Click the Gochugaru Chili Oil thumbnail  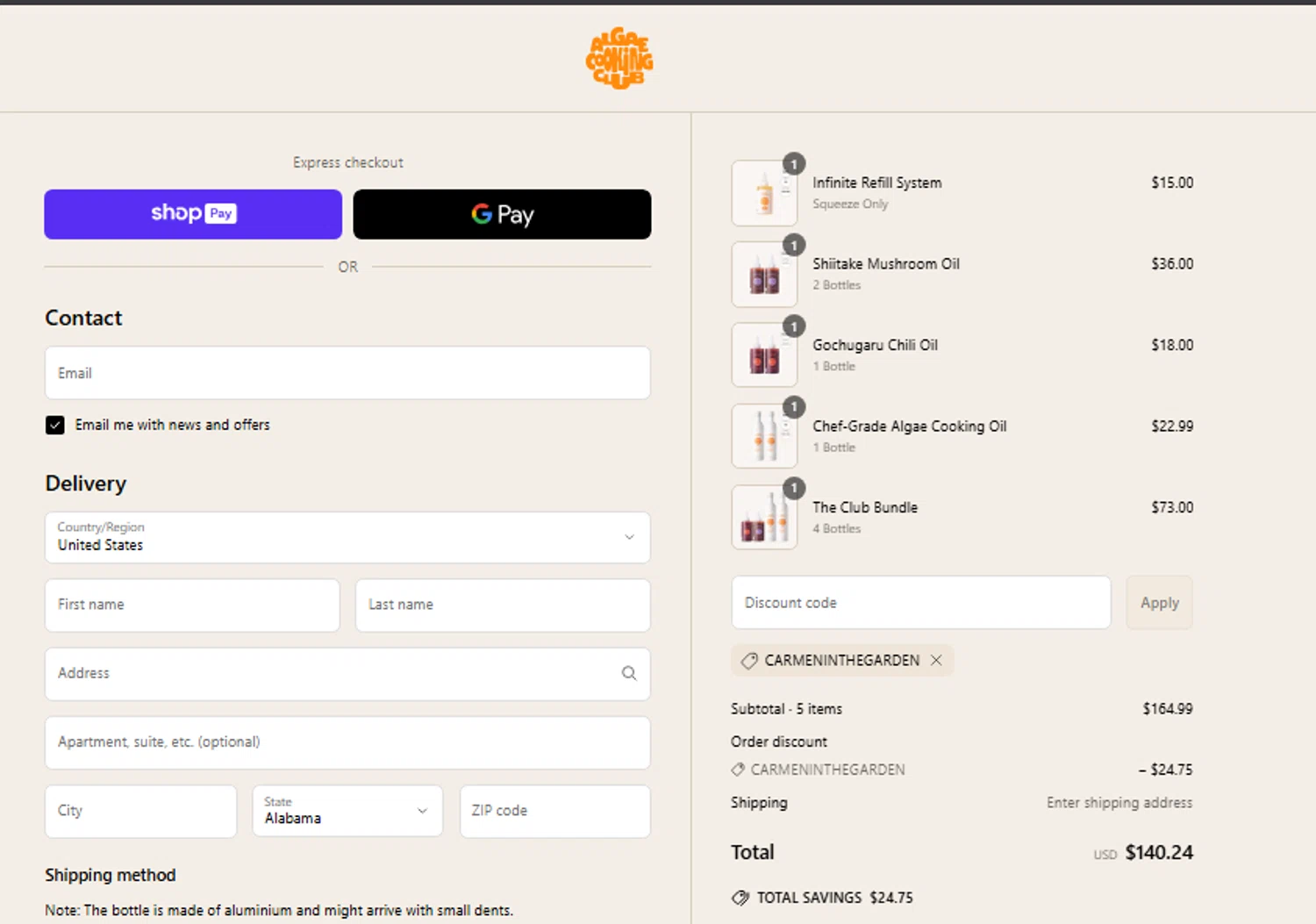tap(764, 355)
